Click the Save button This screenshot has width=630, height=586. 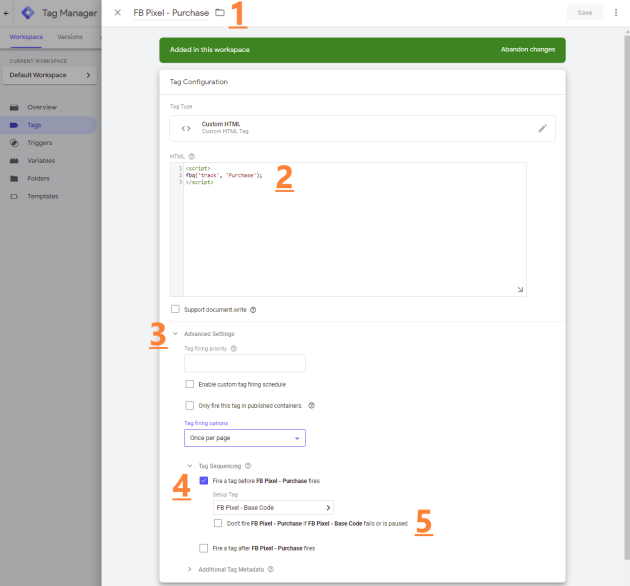click(585, 13)
